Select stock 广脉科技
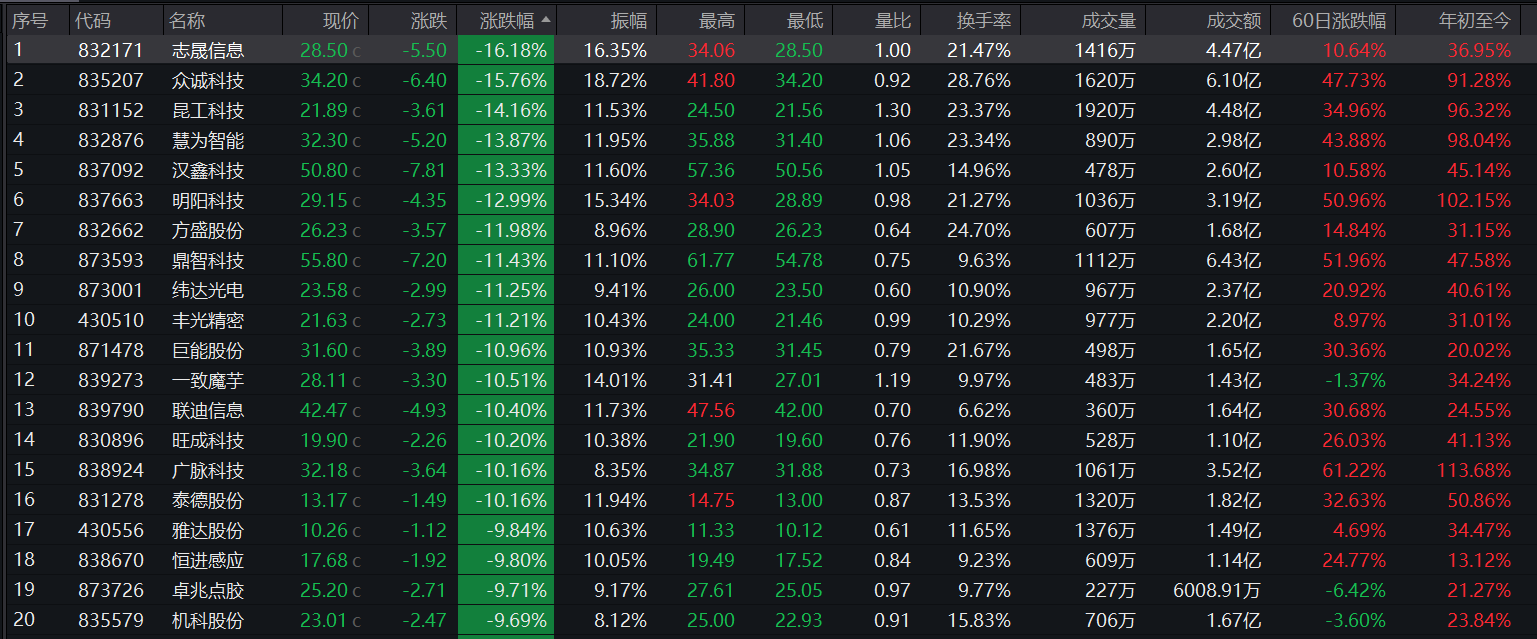 [208, 470]
